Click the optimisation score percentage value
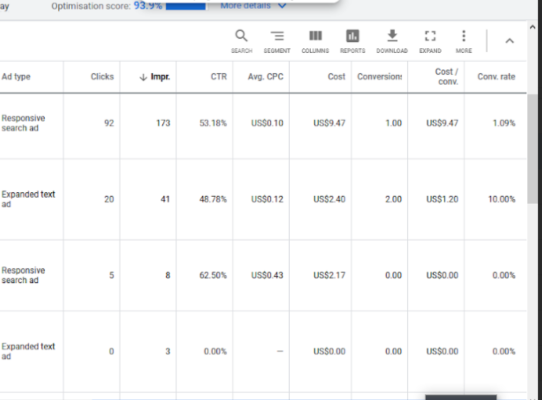 click(x=148, y=6)
